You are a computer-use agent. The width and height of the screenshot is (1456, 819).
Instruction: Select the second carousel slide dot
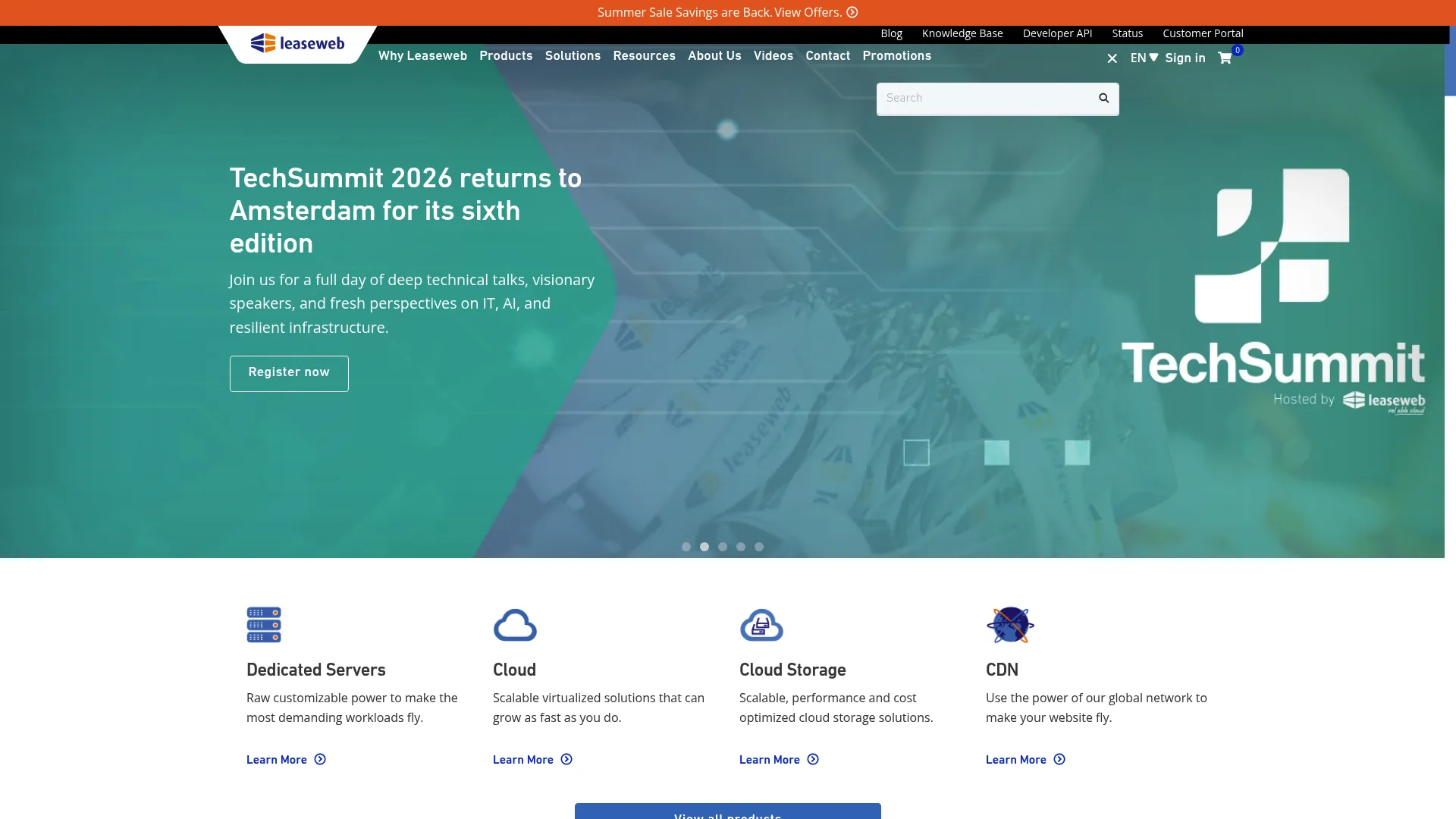coord(704,547)
